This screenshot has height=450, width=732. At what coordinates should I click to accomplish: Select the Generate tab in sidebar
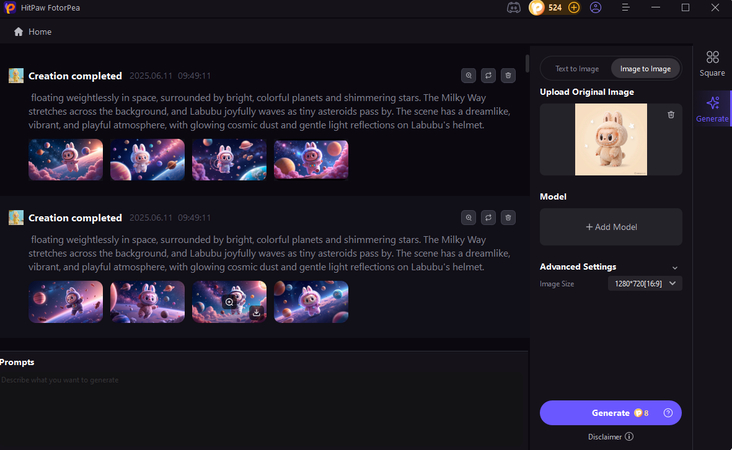712,109
